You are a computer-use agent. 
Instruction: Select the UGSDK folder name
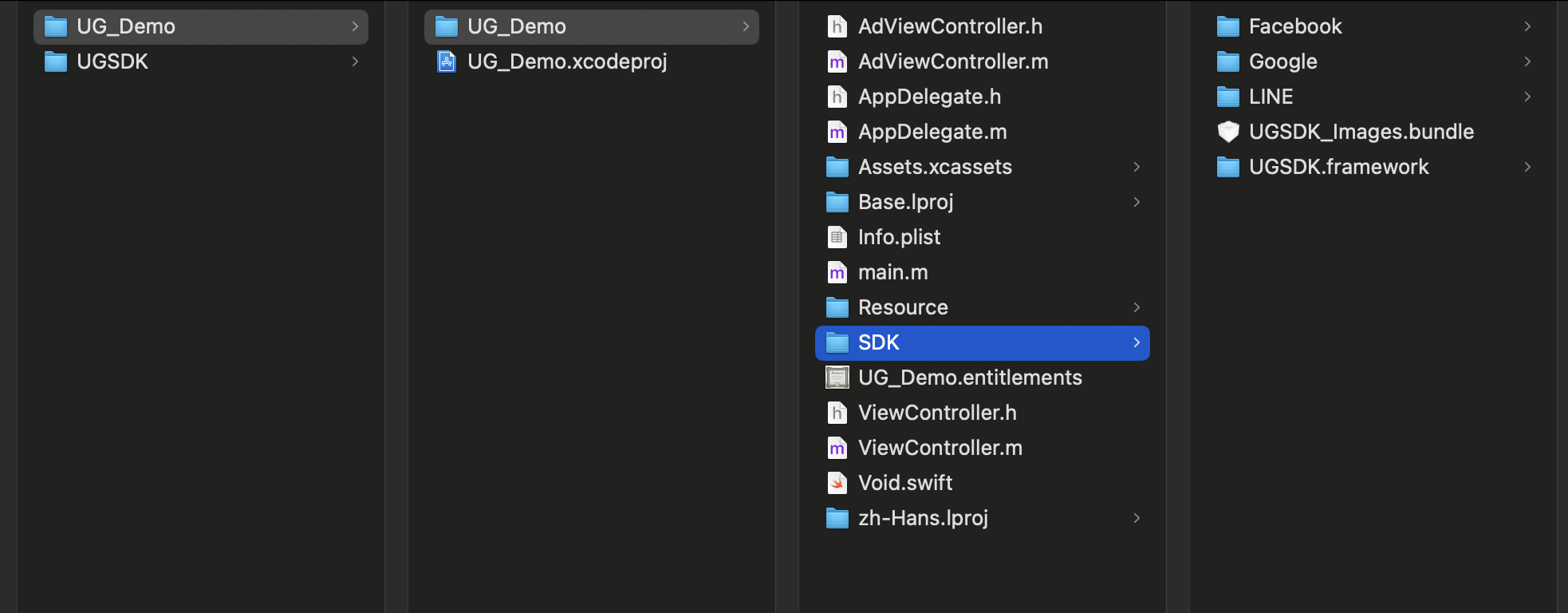tap(112, 61)
